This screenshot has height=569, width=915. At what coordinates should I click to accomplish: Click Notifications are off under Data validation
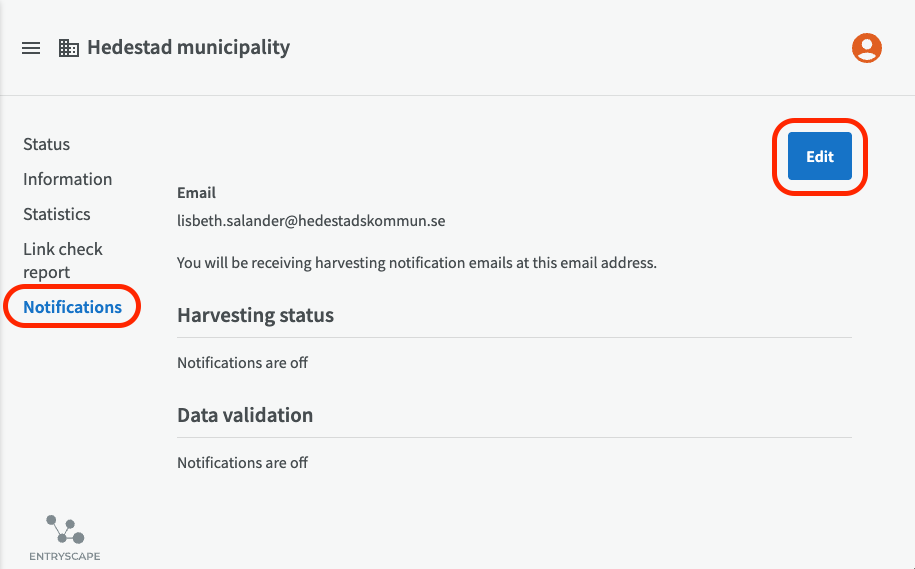click(243, 463)
